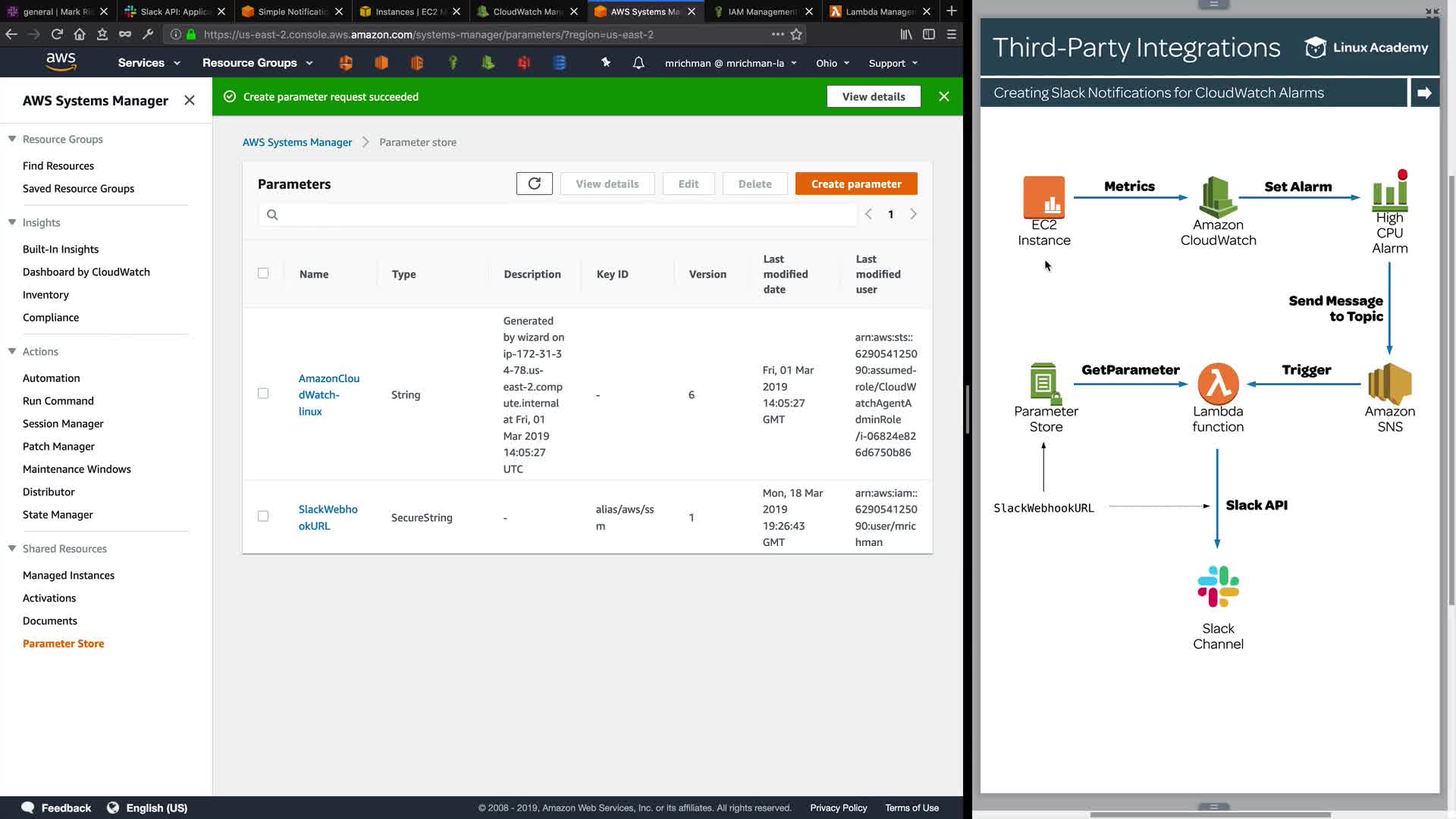The image size is (1456, 819).
Task: Bookmark page with the star icon
Action: [796, 34]
